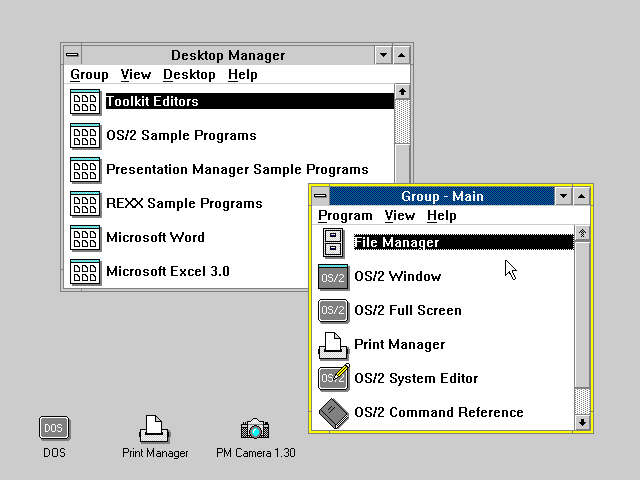Select the Toolkit Editors group icon
Viewport: 640px width, 480px height.
point(85,102)
